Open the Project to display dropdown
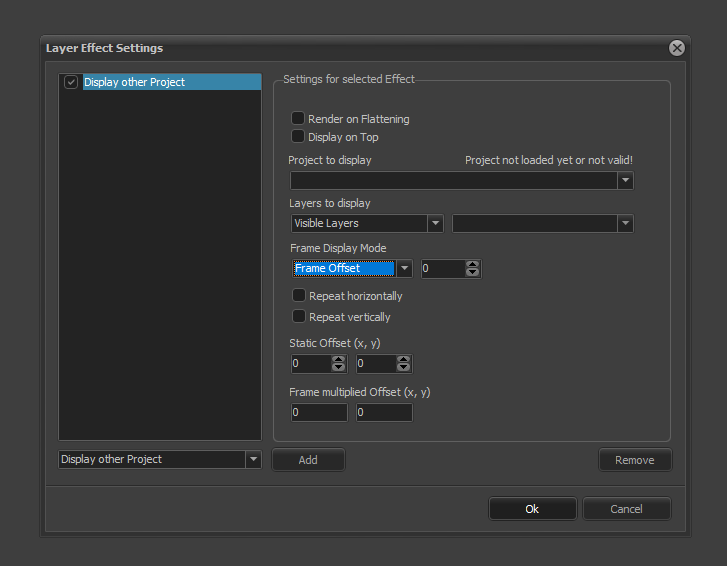This screenshot has height=566, width=727. [625, 181]
